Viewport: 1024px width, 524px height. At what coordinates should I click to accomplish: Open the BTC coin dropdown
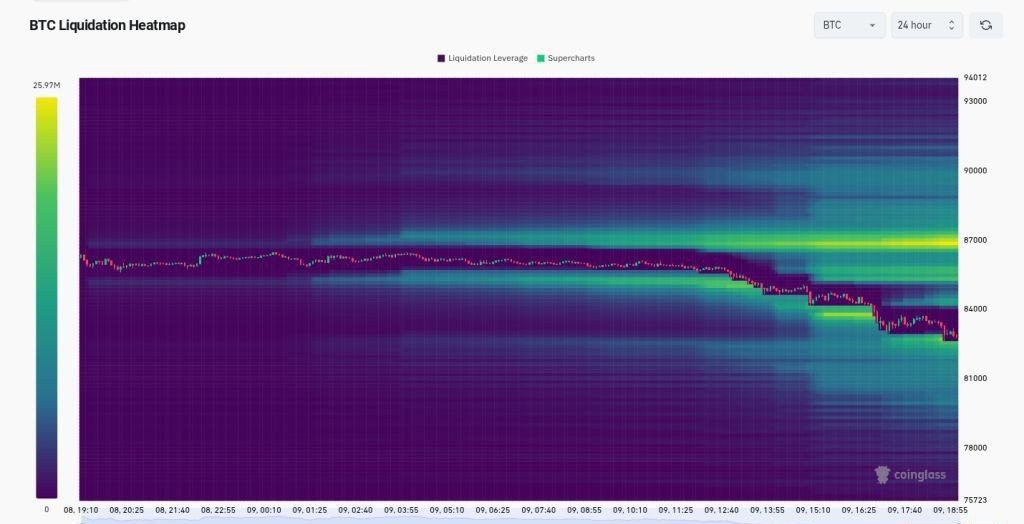pos(849,25)
